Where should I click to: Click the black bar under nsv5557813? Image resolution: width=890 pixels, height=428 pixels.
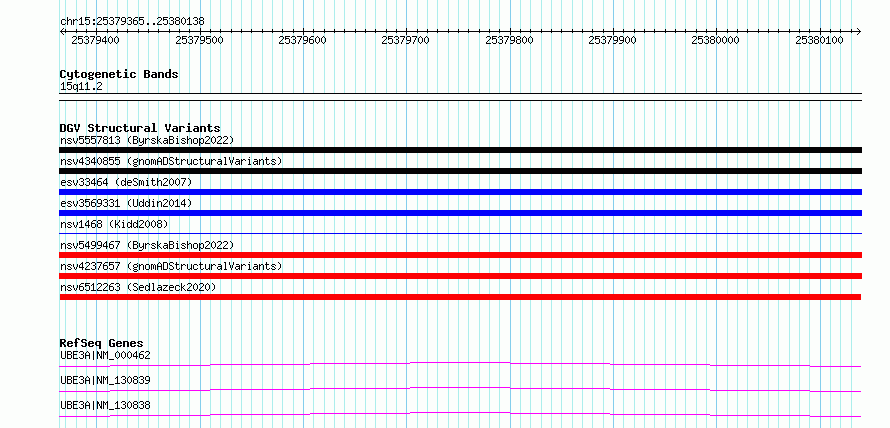click(460, 150)
